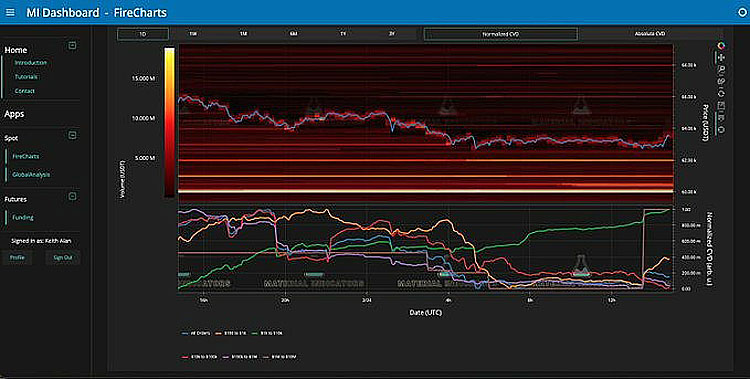
Task: Click the 'Date (UTC)' axis label
Action: [425, 312]
